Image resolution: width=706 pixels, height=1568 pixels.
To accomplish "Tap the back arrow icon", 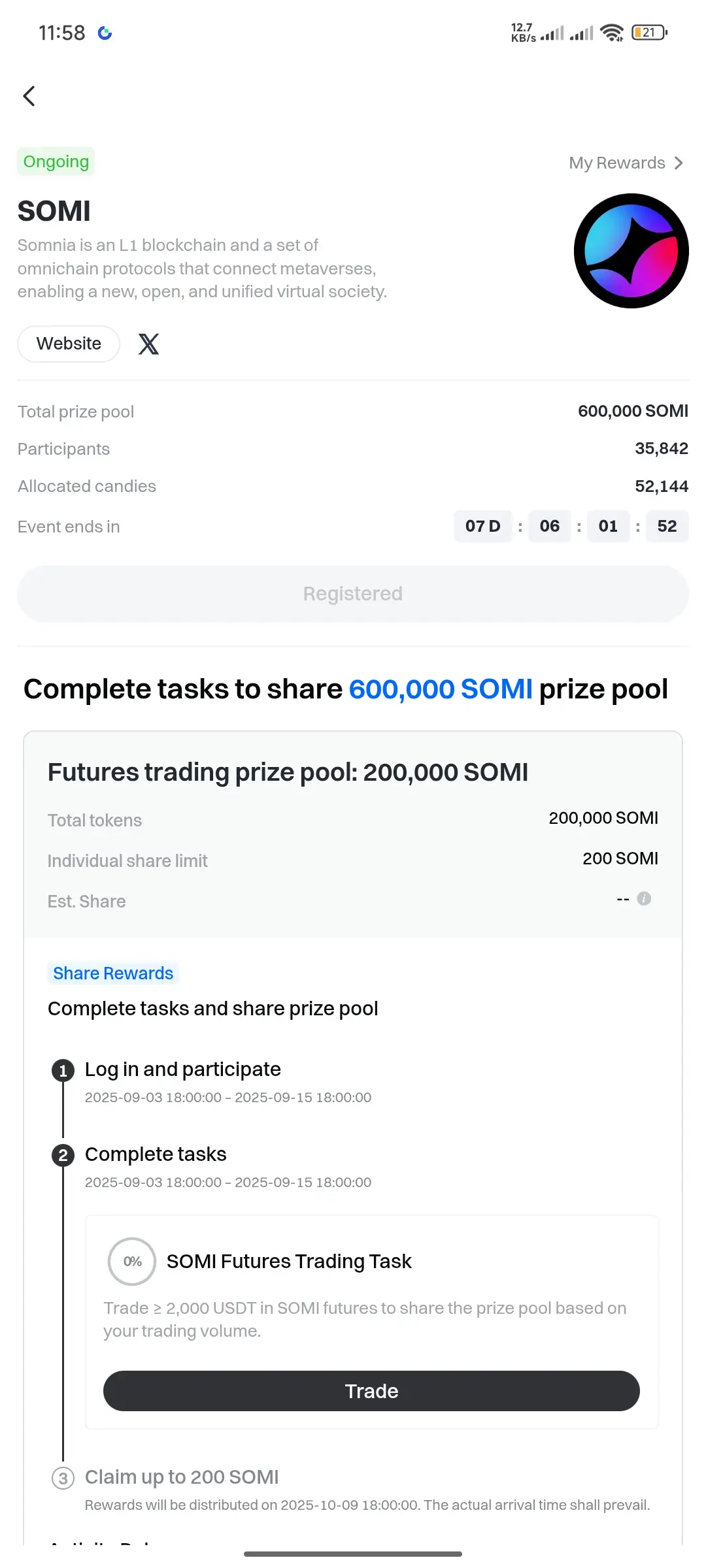I will (29, 96).
